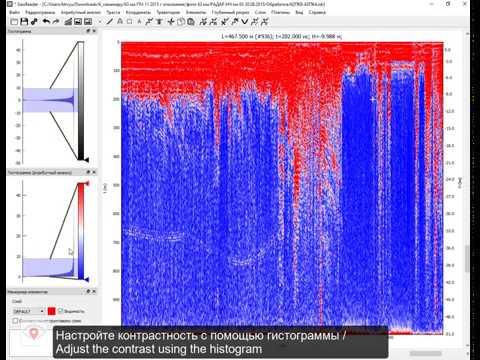This screenshot has width=480, height=360.
Task: Click the black lower marker on grayscale bar
Action: click(x=86, y=160)
